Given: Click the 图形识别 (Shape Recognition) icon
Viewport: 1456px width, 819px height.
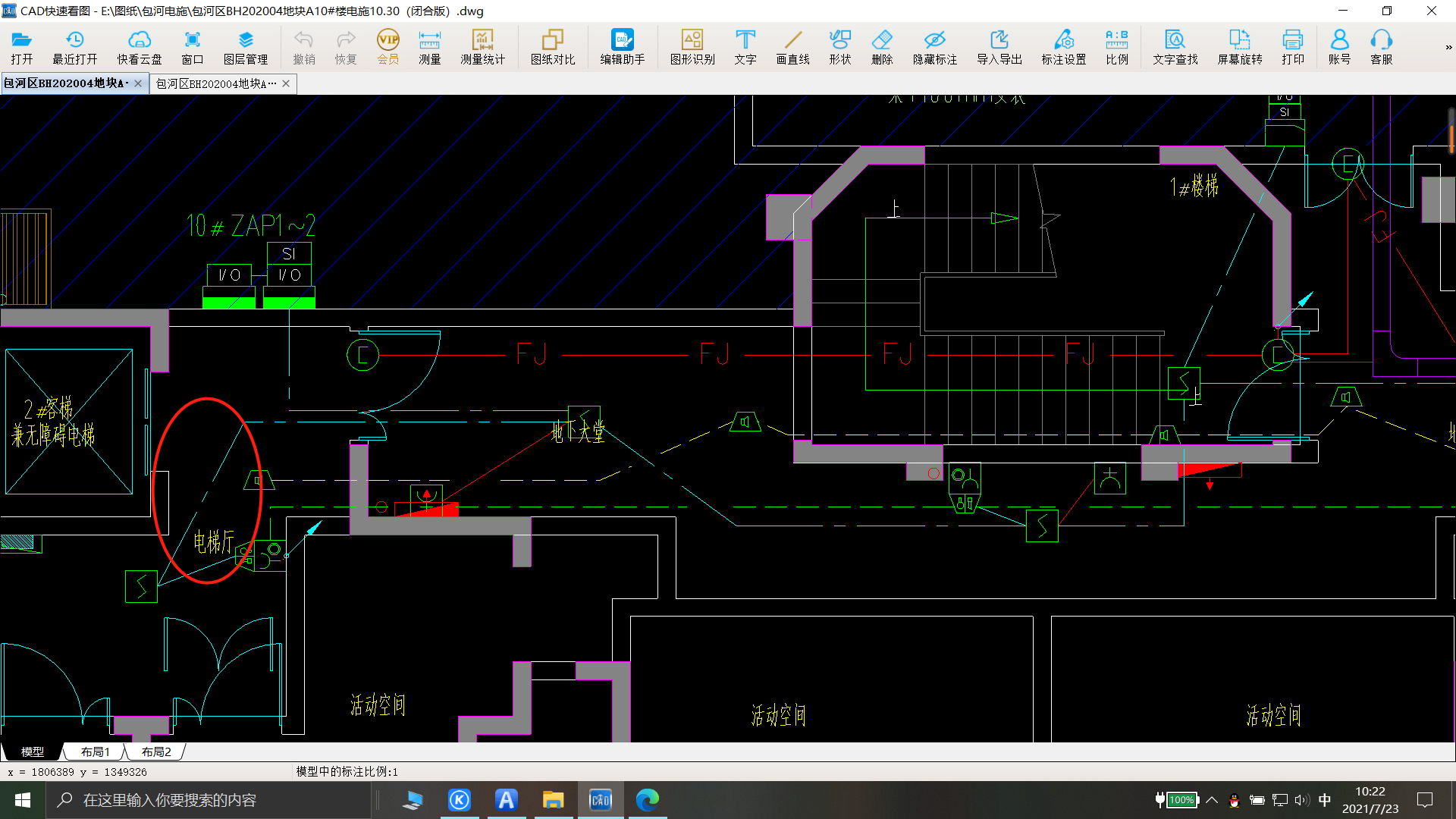Looking at the screenshot, I should click(693, 46).
